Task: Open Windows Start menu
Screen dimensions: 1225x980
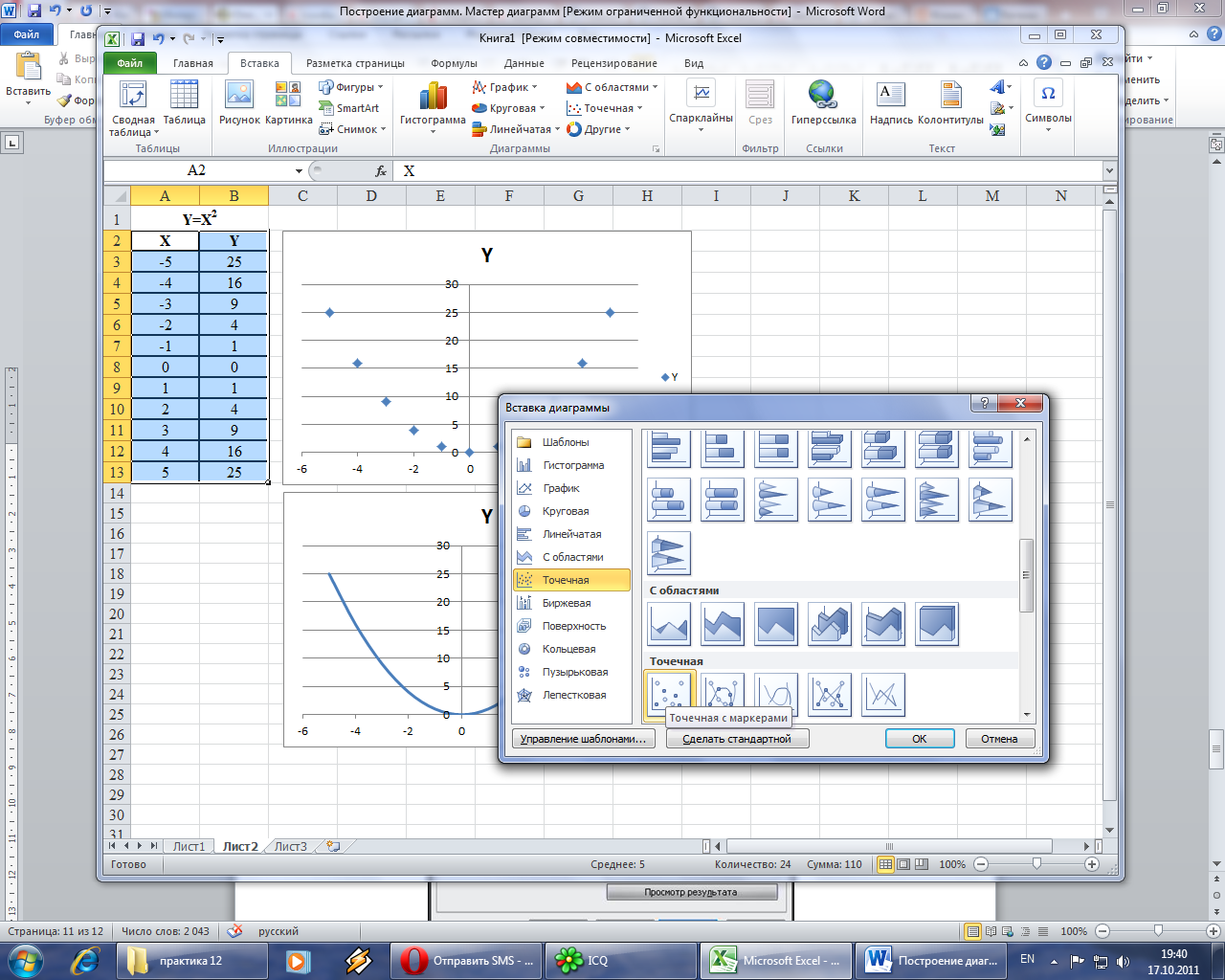Action: pyautogui.click(x=24, y=960)
